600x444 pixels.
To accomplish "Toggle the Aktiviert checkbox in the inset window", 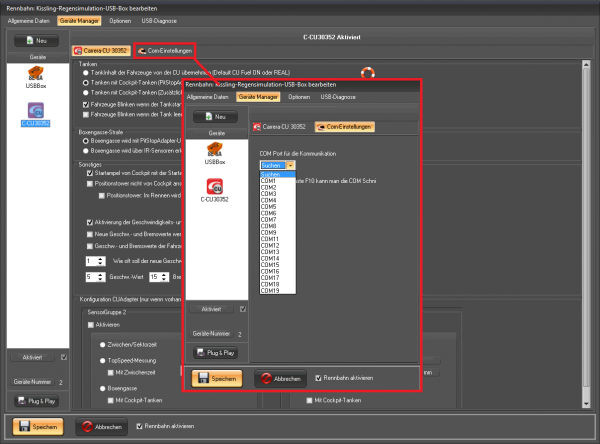I will (x=243, y=309).
